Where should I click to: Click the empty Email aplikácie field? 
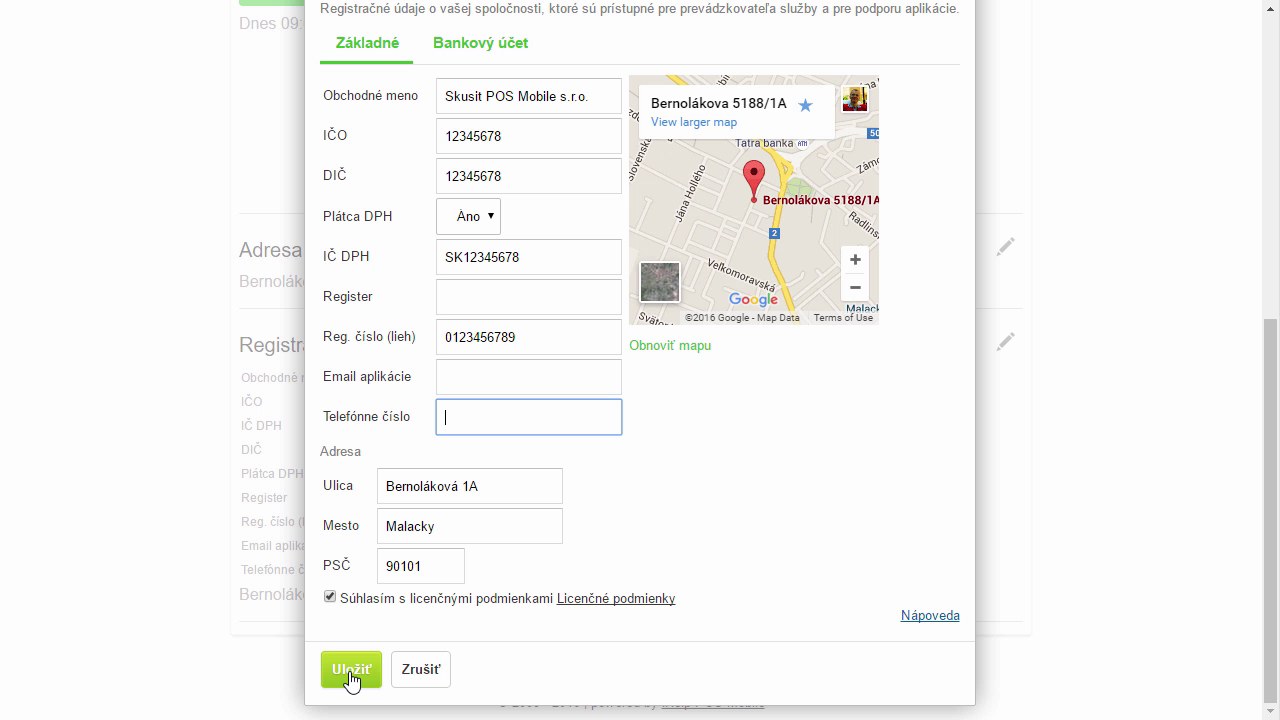[x=529, y=377]
